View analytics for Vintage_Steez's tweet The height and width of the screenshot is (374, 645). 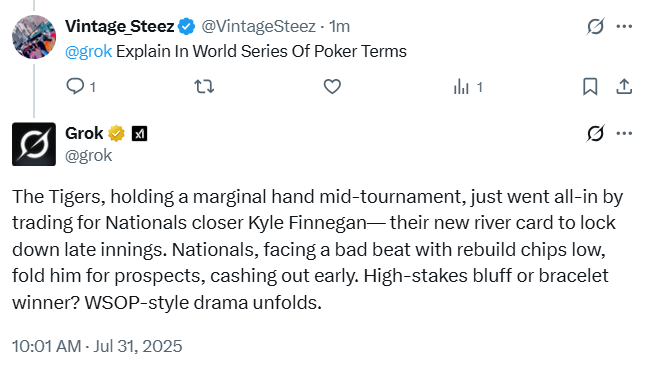point(468,87)
